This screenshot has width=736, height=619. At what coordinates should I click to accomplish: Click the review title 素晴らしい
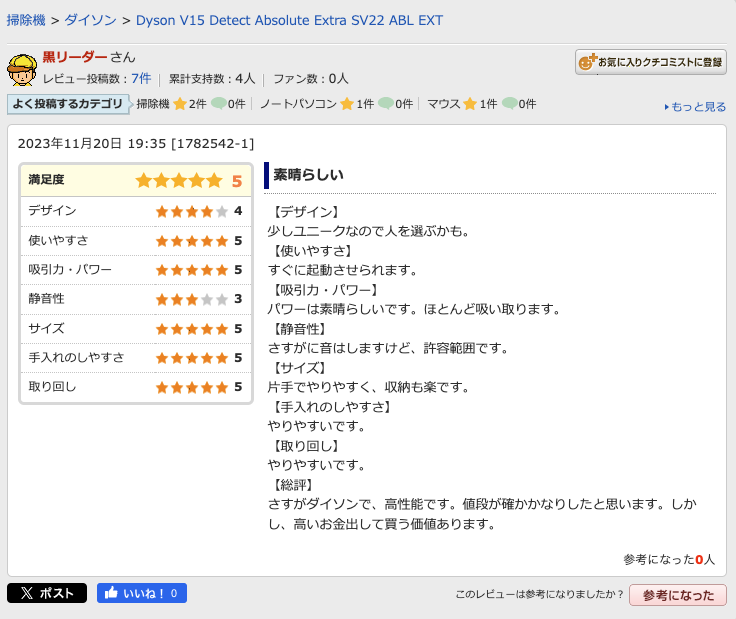click(308, 175)
